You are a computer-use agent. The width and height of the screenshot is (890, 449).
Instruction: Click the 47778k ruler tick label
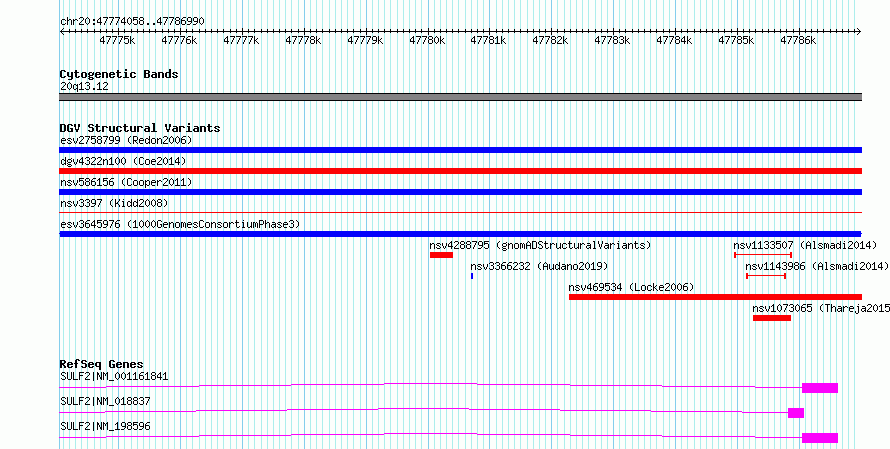pyautogui.click(x=303, y=40)
